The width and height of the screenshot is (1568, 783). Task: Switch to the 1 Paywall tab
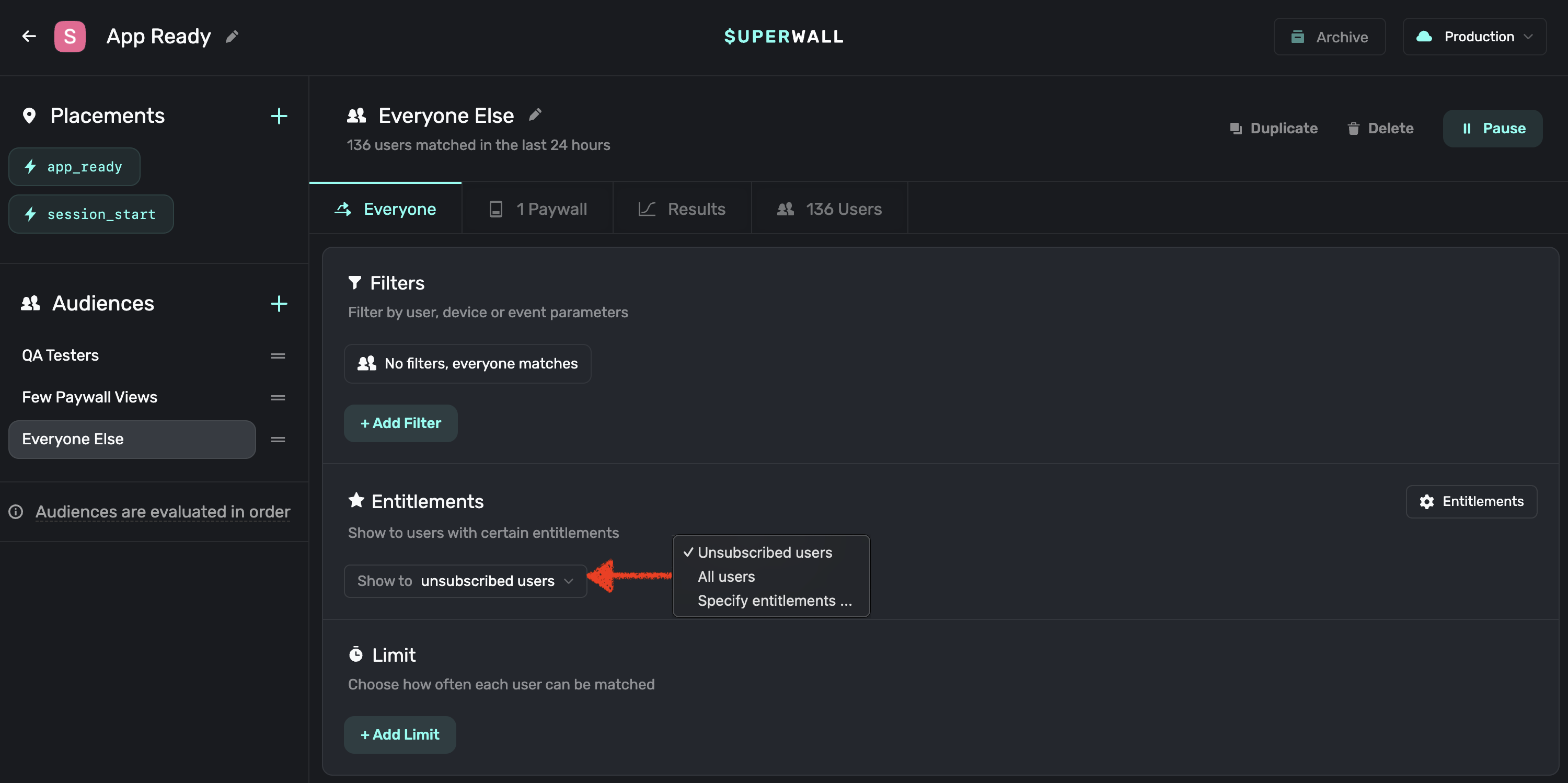click(x=537, y=209)
